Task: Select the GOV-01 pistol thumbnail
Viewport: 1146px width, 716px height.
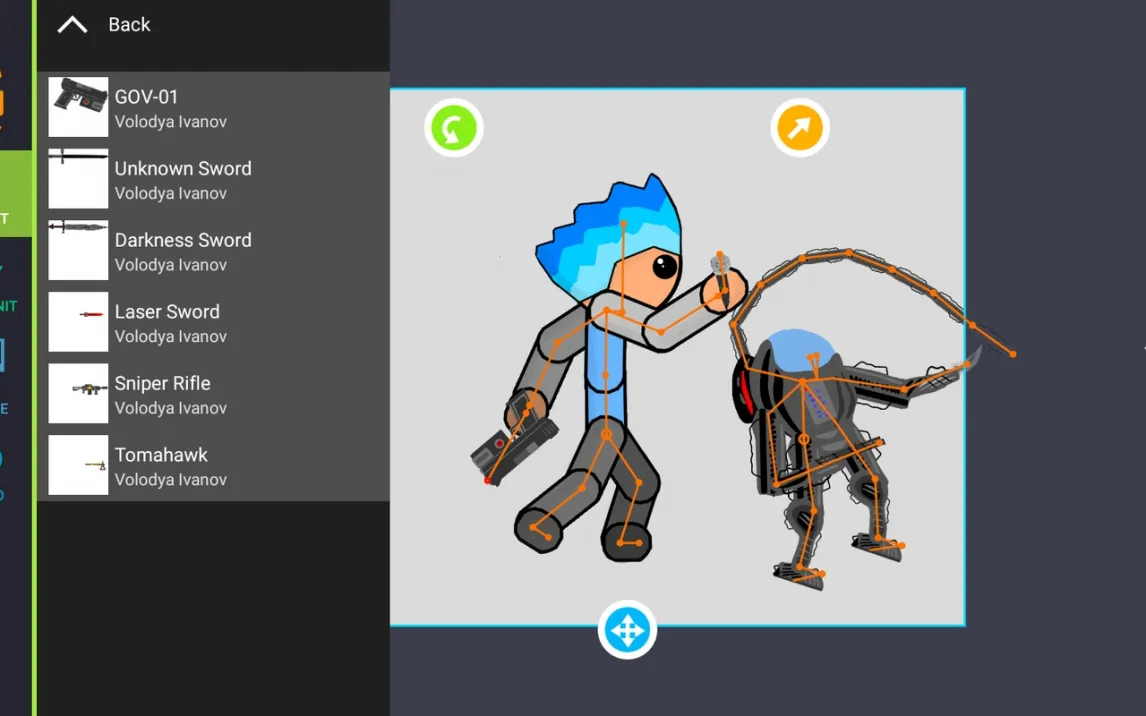Action: click(x=78, y=107)
